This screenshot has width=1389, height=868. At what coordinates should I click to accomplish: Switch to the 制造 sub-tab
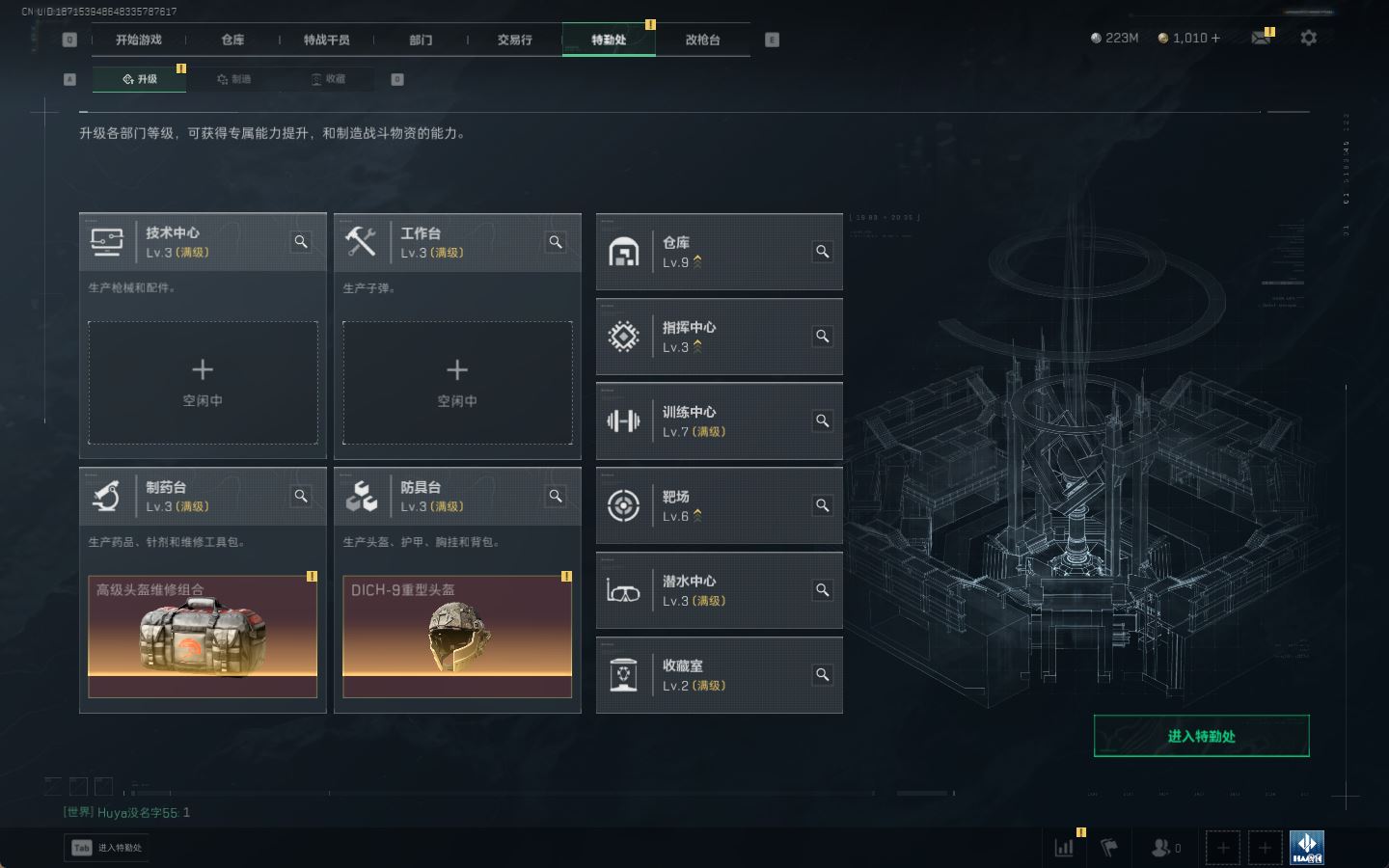click(234, 79)
